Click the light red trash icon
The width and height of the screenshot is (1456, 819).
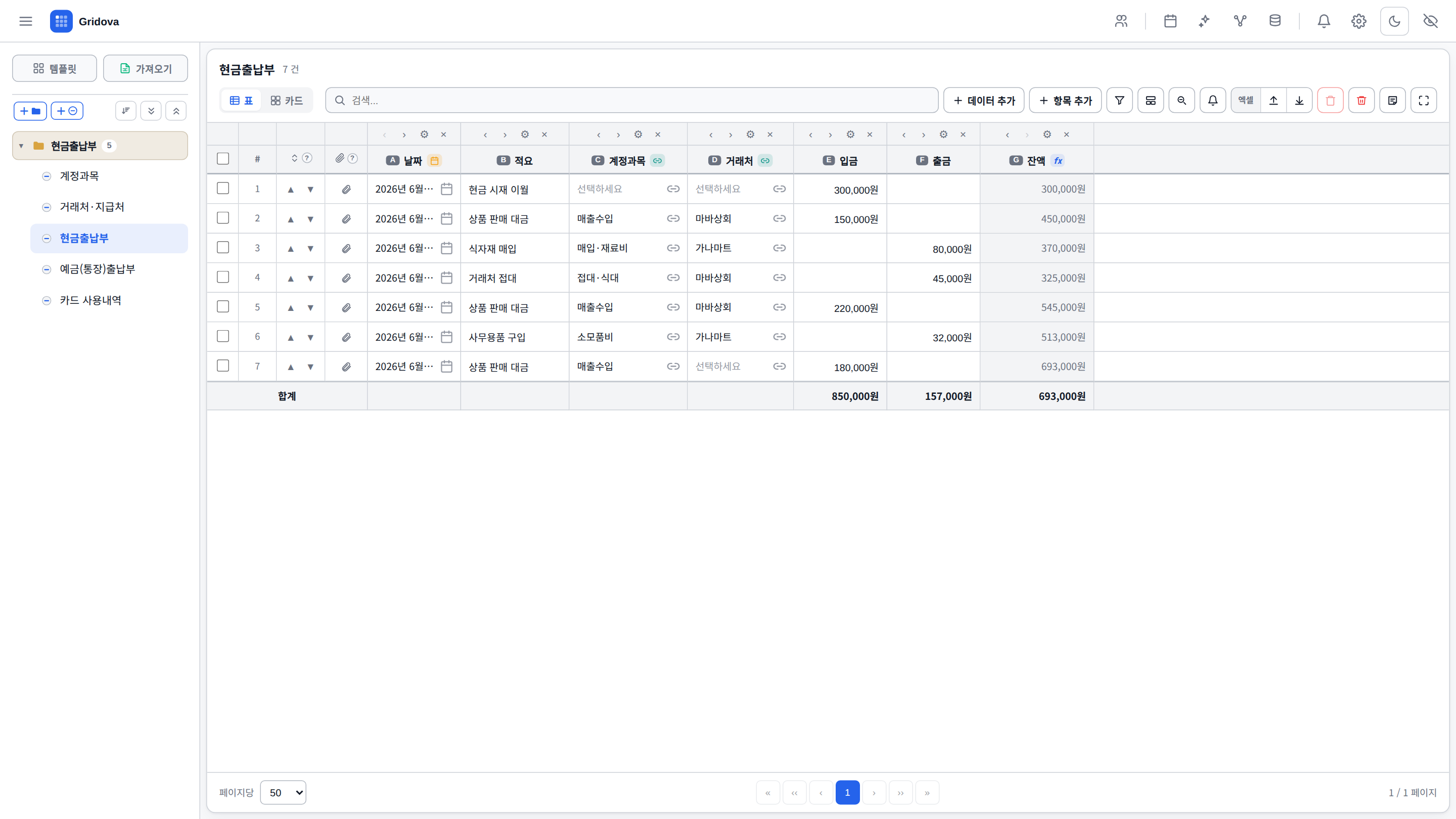[1330, 101]
